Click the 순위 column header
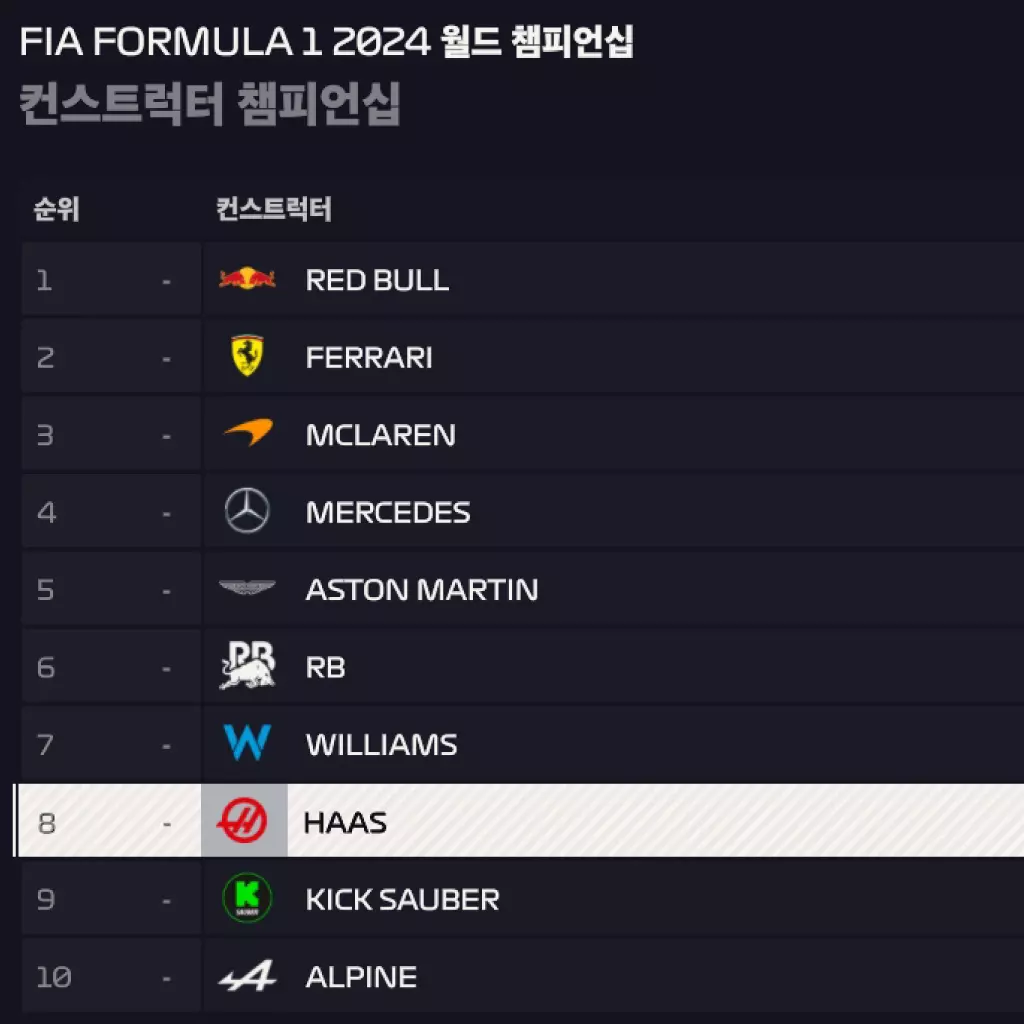1024x1024 pixels. coord(56,209)
